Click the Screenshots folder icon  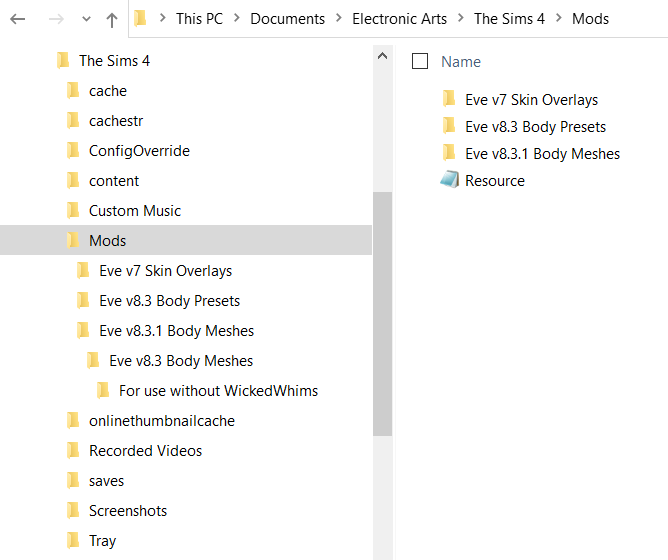point(73,510)
